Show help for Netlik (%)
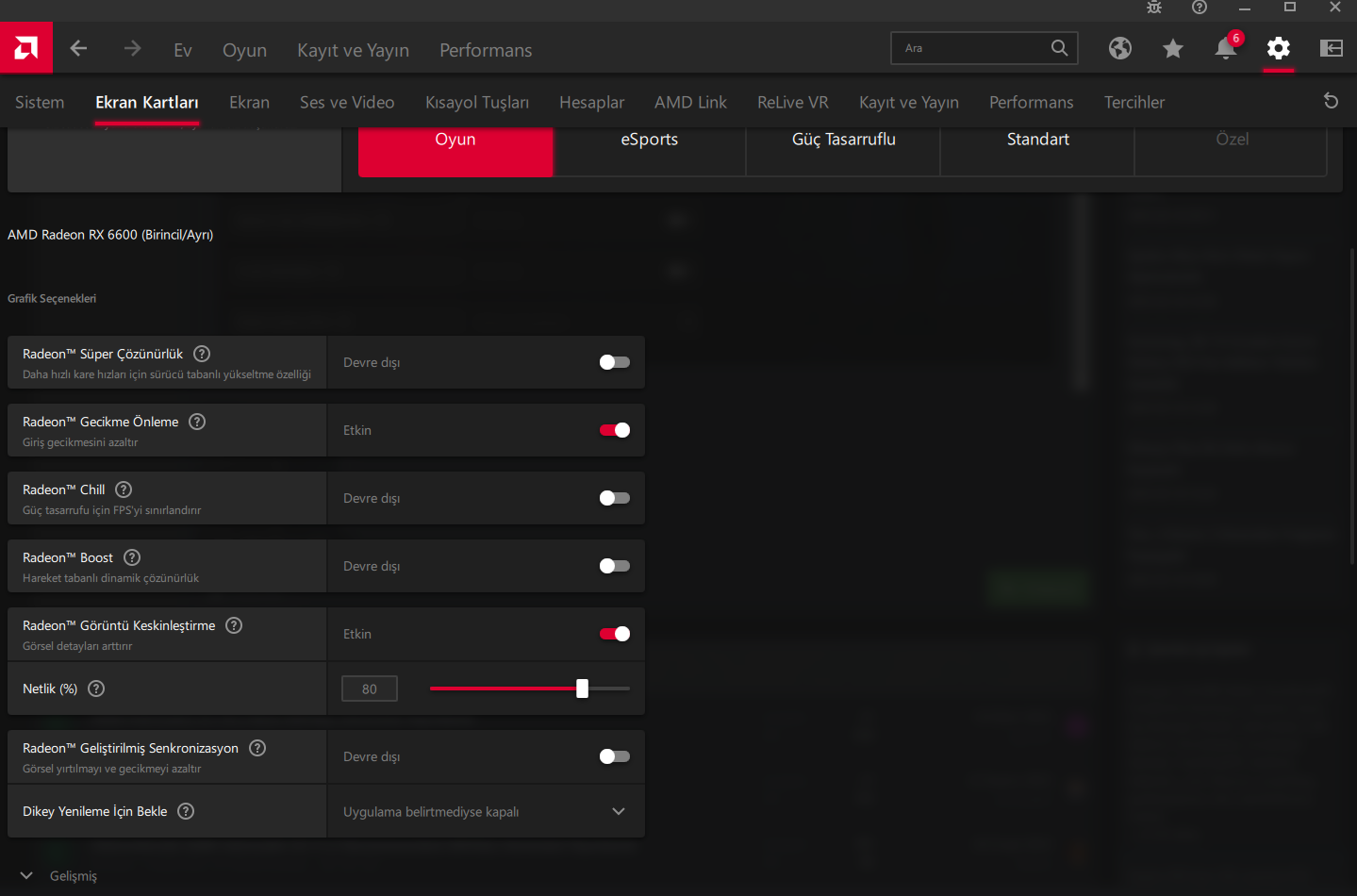This screenshot has width=1357, height=896. pyautogui.click(x=96, y=689)
